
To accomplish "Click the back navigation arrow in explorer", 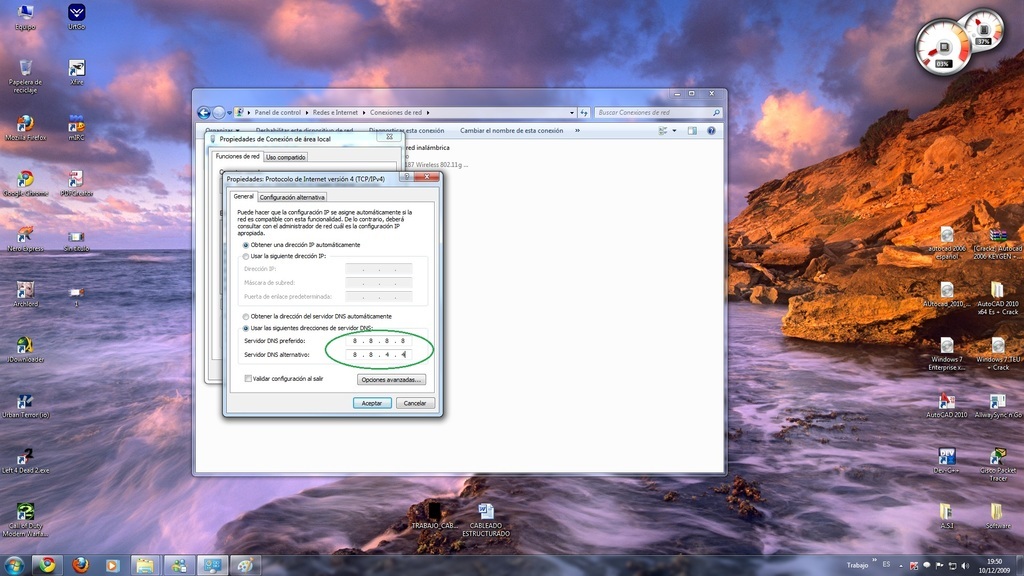I will pyautogui.click(x=204, y=113).
